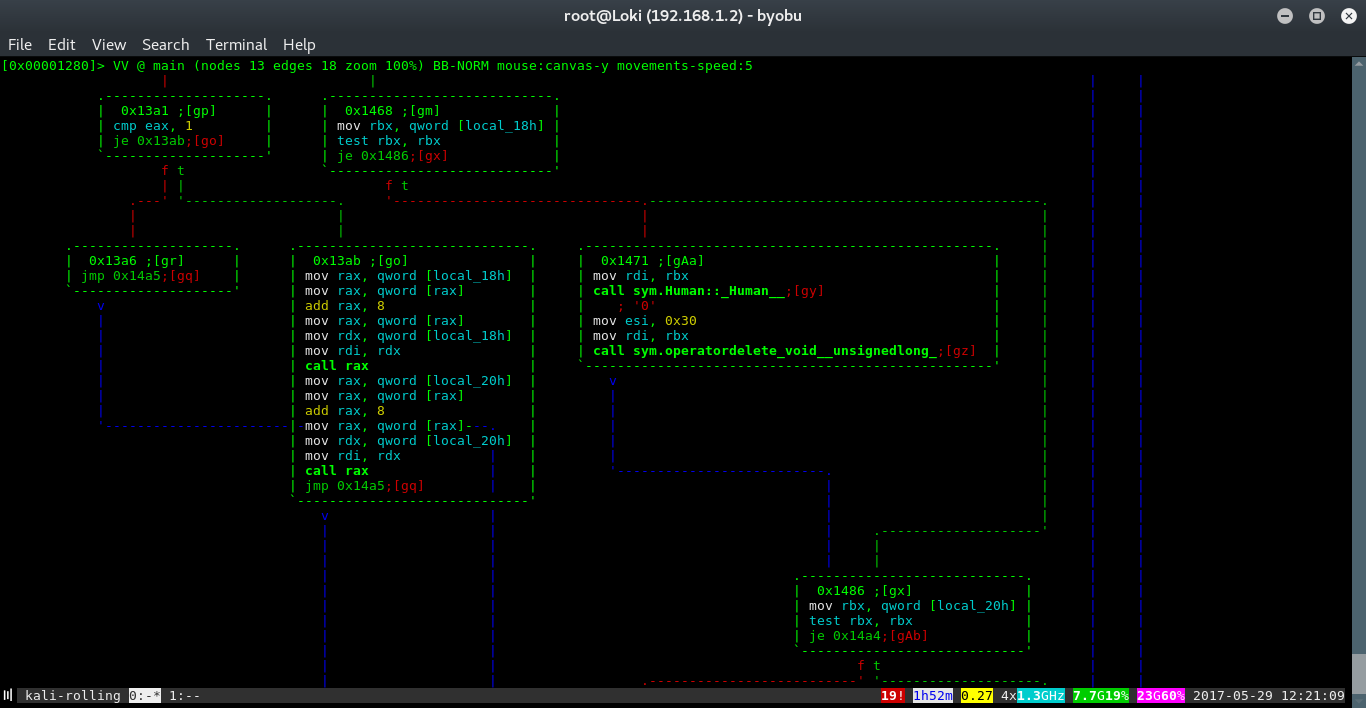
Task: Click the 1h52m uptime indicator
Action: point(933,695)
